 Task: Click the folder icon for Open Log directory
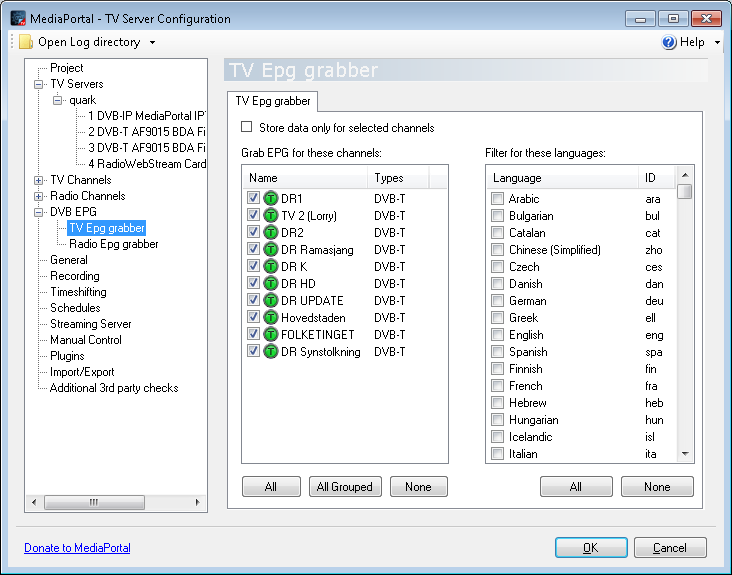26,42
